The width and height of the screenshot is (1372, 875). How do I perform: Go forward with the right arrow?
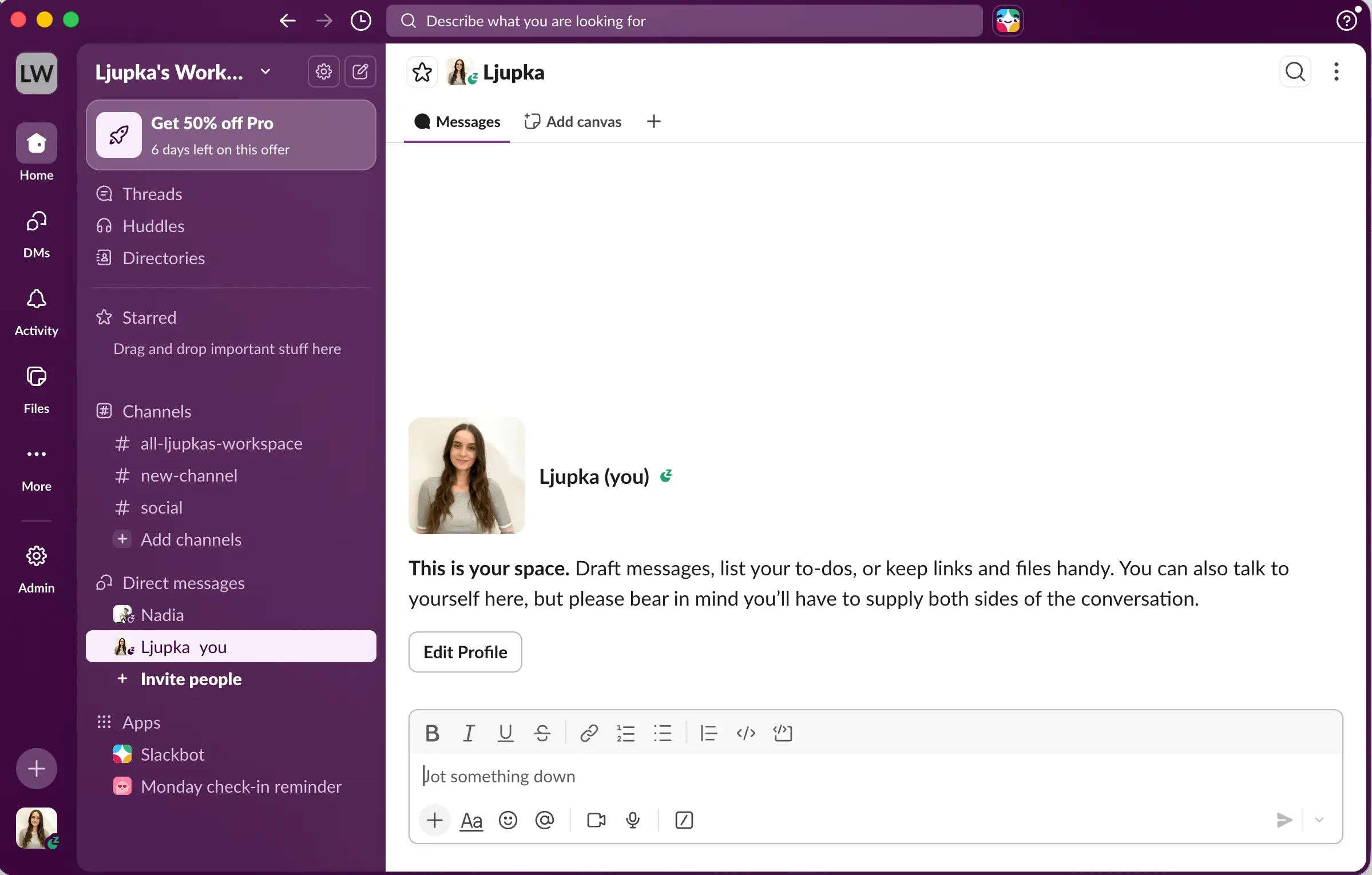324,21
